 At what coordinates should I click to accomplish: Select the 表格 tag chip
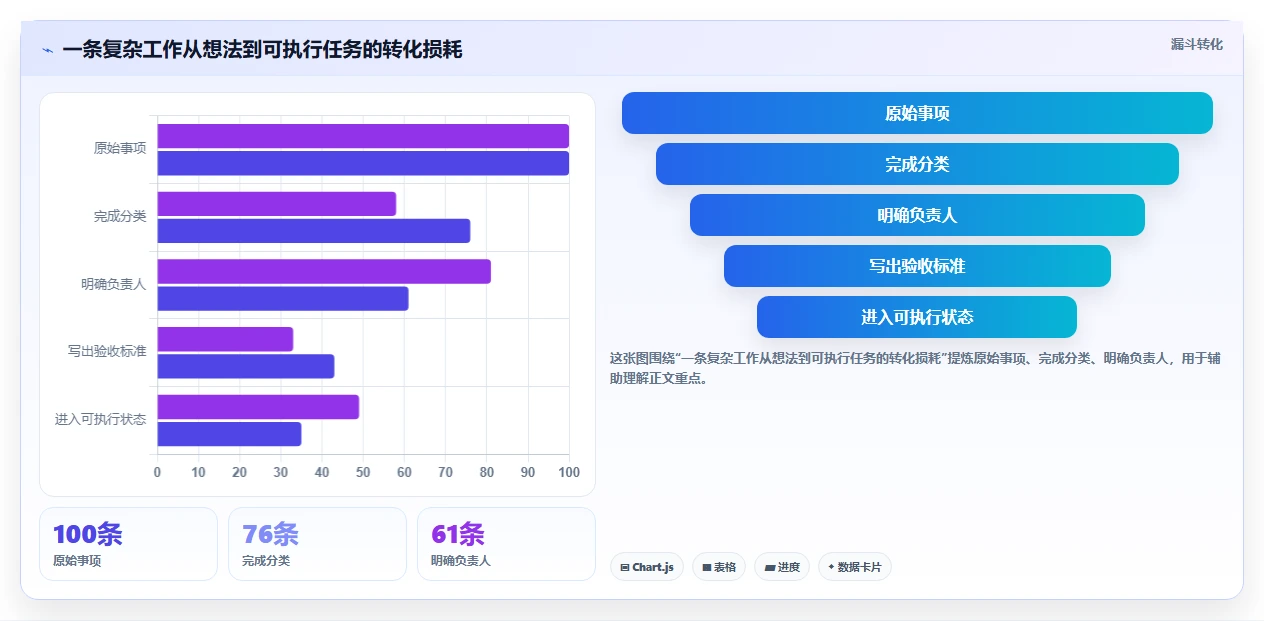point(719,567)
